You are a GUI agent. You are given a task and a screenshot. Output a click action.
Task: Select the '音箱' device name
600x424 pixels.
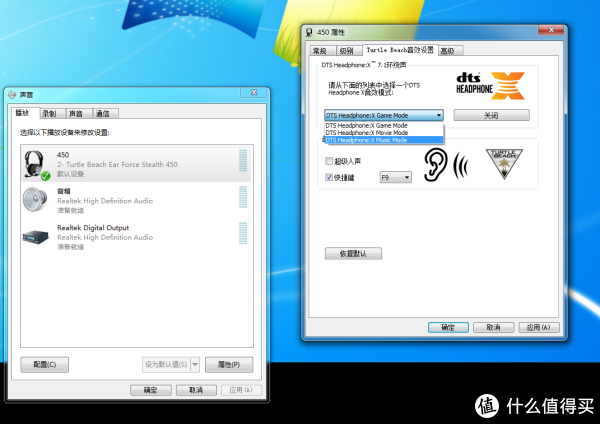(x=64, y=191)
